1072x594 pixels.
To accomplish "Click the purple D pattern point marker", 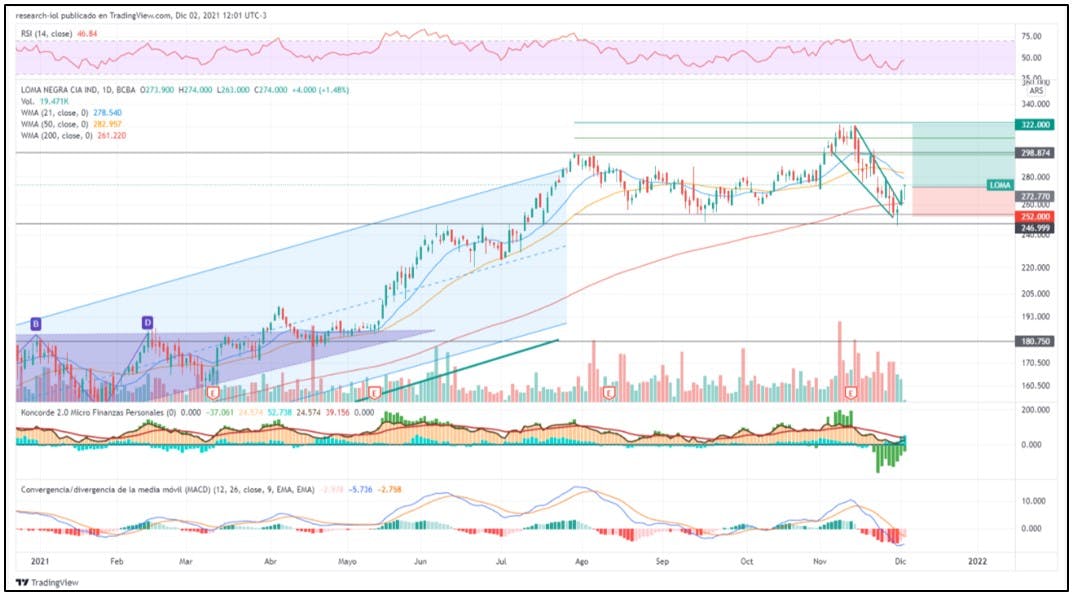I will 147,322.
